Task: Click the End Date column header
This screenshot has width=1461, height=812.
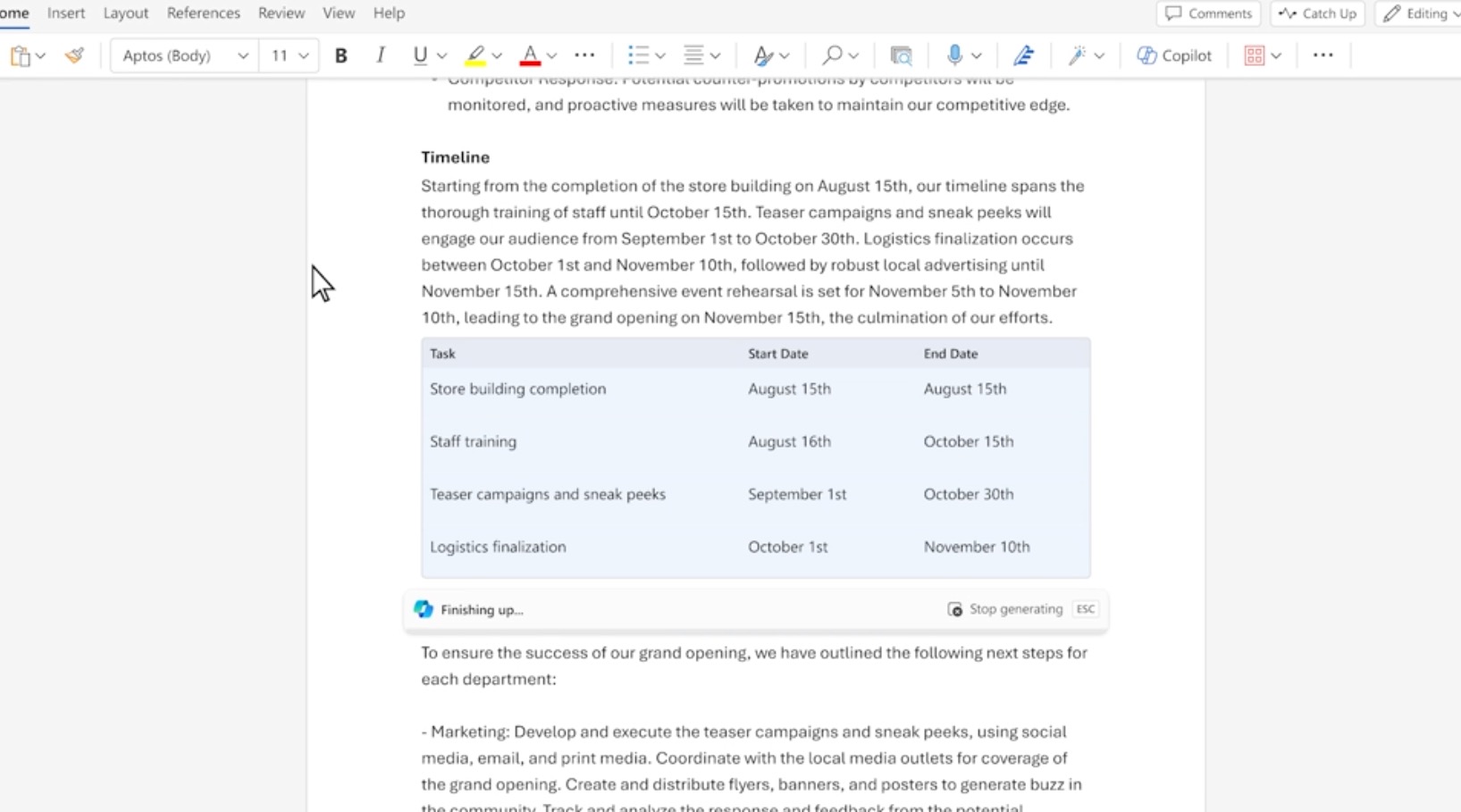Action: click(951, 354)
